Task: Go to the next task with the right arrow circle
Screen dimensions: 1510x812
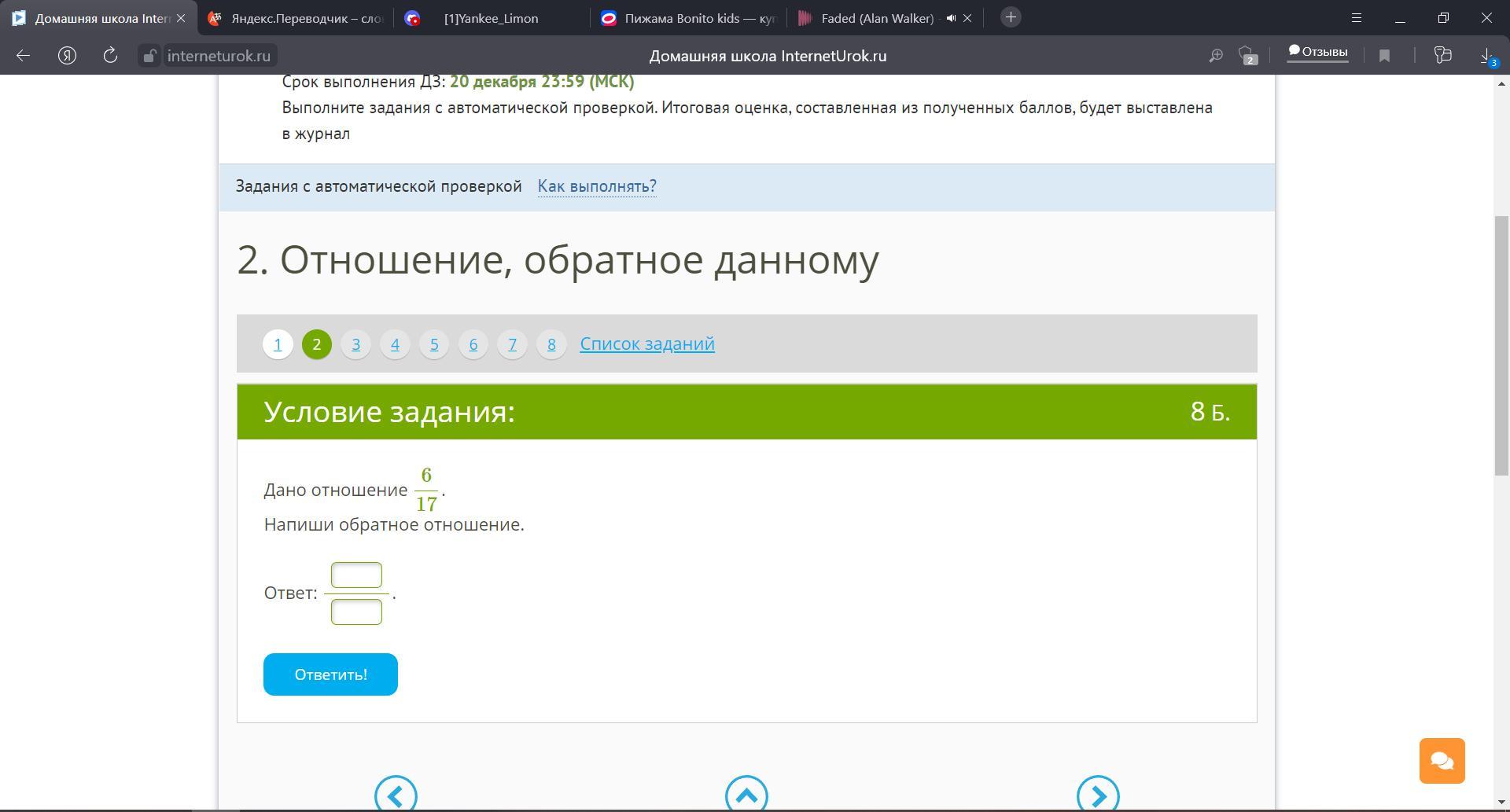Action: coord(1098,794)
